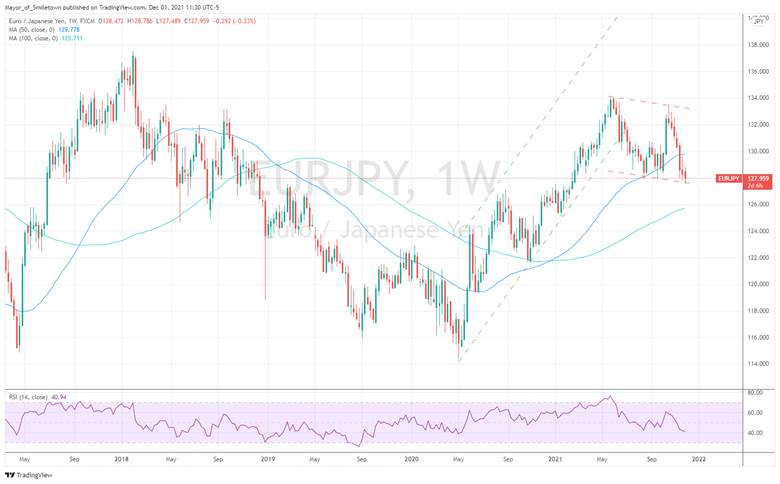Select the 2019 time axis label
780x484 pixels.
(268, 459)
